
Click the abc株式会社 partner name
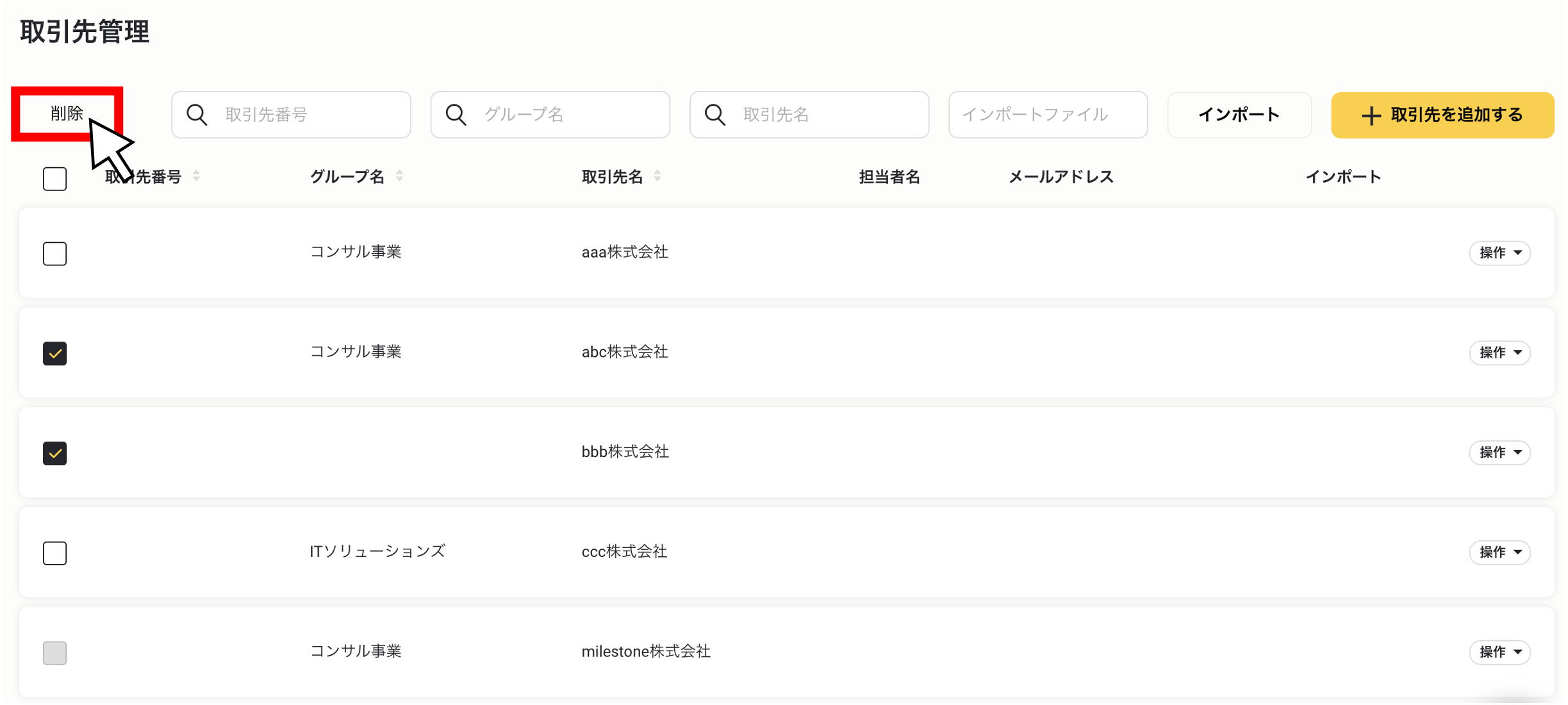[625, 352]
